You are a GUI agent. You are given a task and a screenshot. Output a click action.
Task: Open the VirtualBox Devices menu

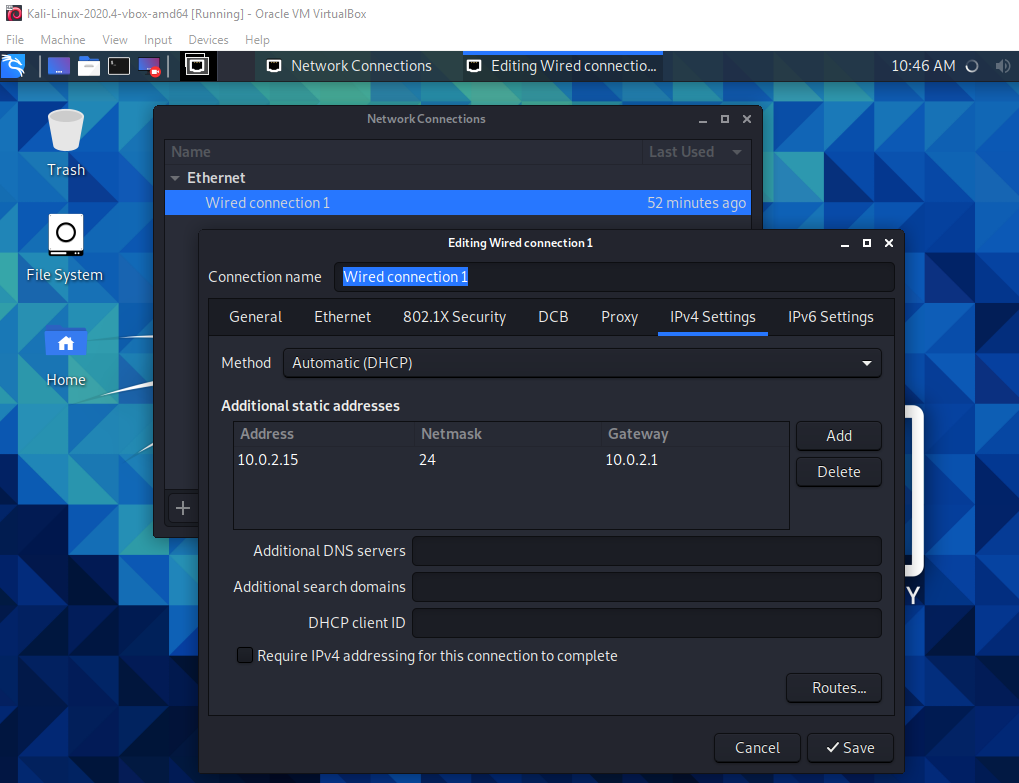point(208,40)
